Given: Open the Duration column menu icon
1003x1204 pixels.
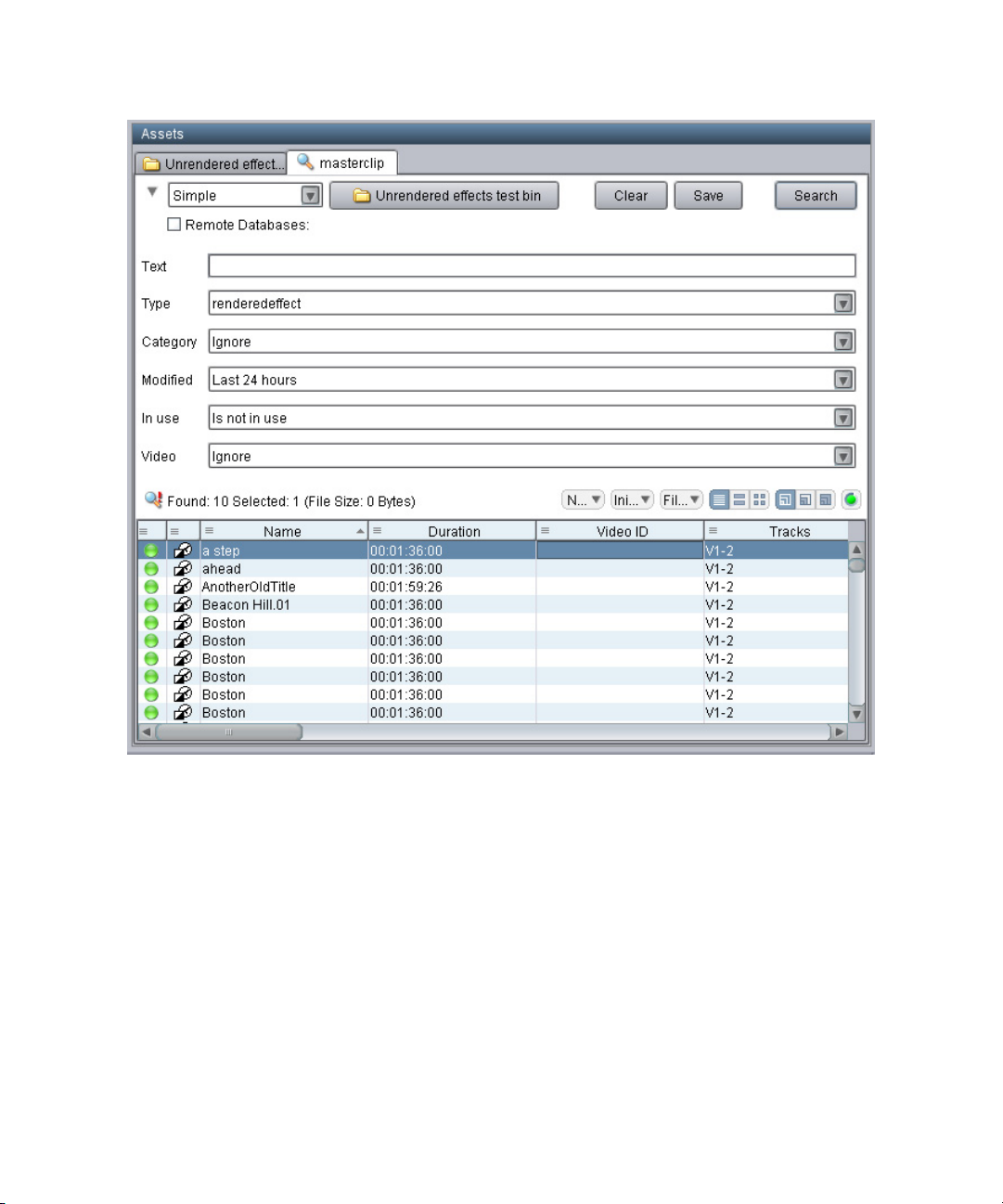Looking at the screenshot, I should point(378,531).
